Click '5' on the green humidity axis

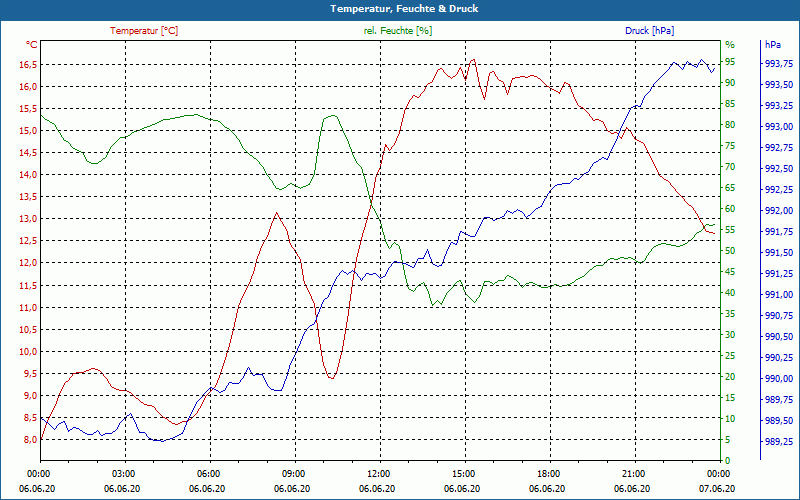[728, 440]
